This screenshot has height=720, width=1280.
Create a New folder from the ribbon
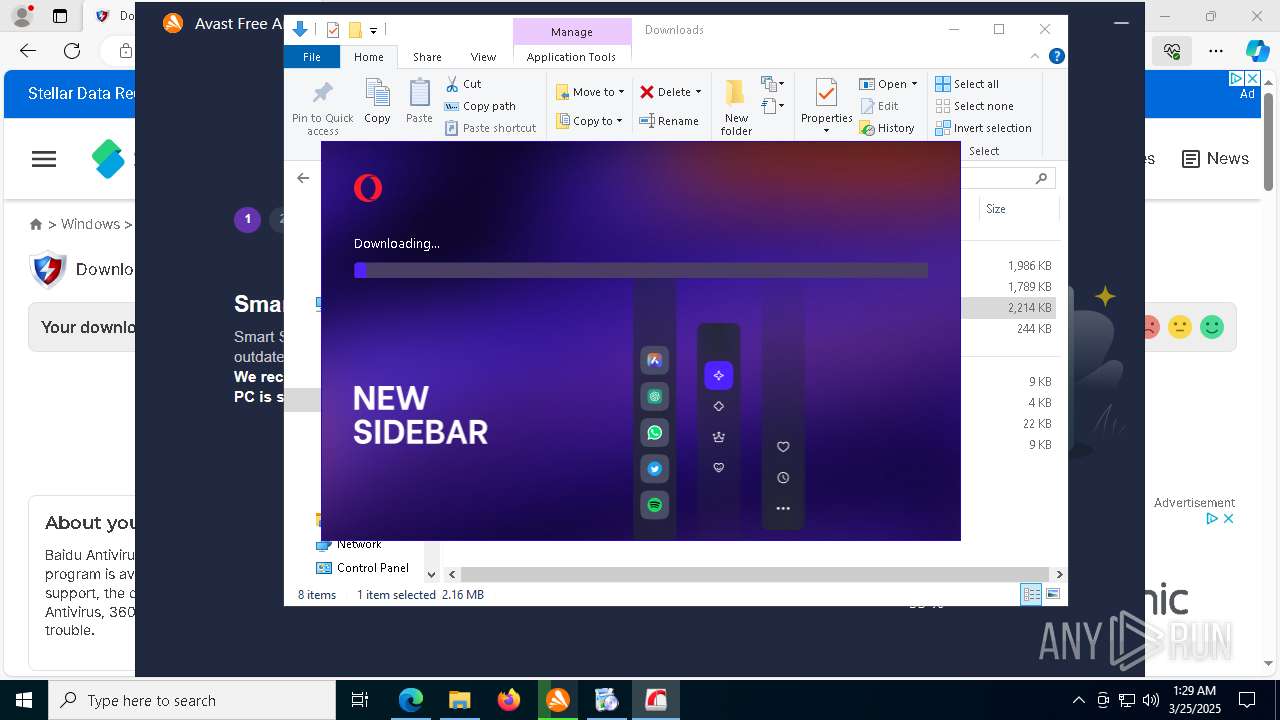point(736,107)
